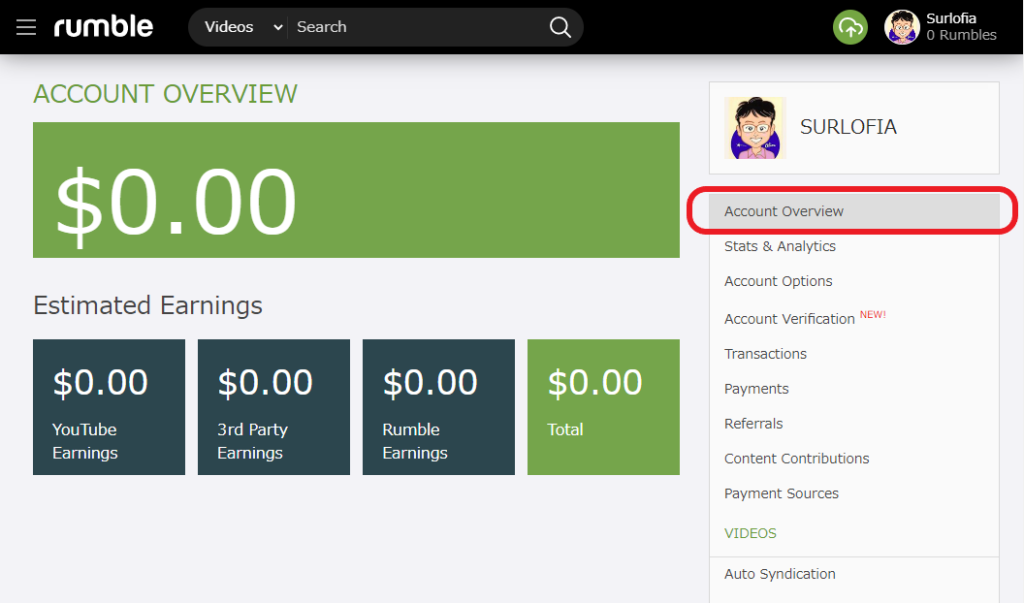Select Payment Sources link

(781, 494)
